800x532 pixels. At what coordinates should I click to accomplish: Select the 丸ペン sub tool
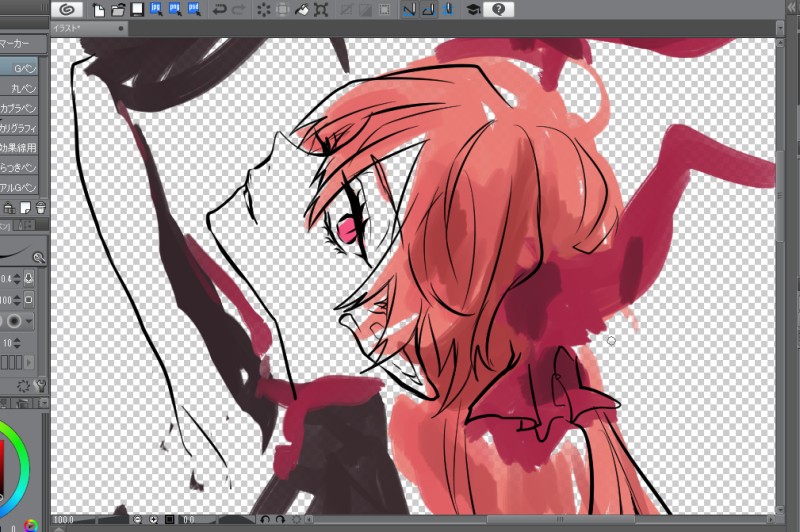[19, 88]
